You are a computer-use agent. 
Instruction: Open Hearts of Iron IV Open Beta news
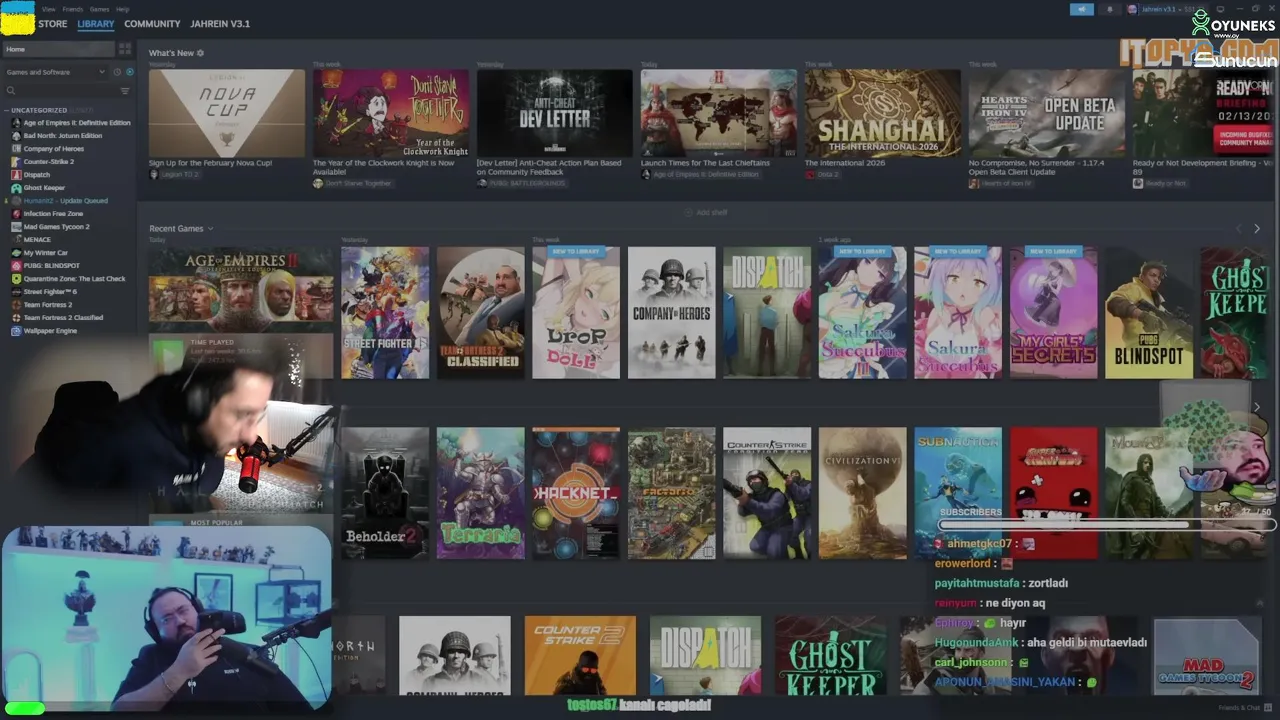(1047, 113)
